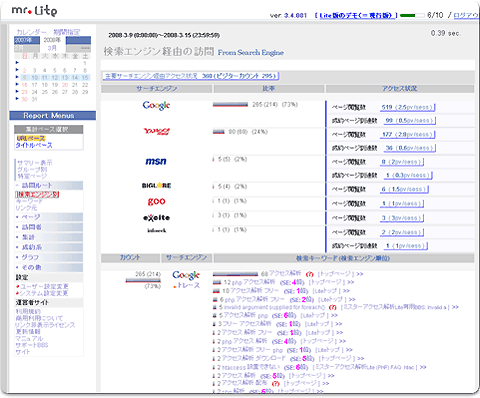Click Yahoo's page view value 177
480x398 pixels.
coord(407,135)
